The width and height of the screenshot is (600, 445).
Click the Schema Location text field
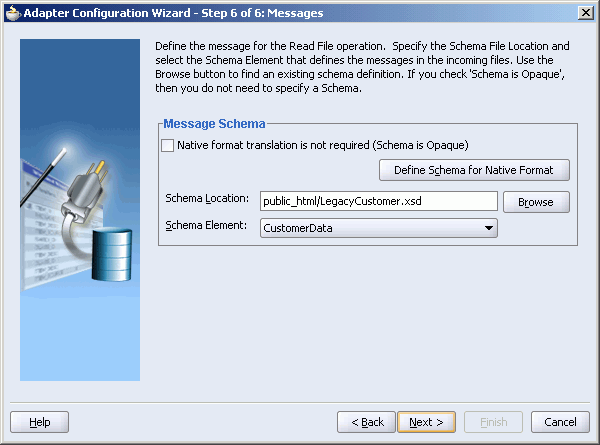tap(378, 201)
